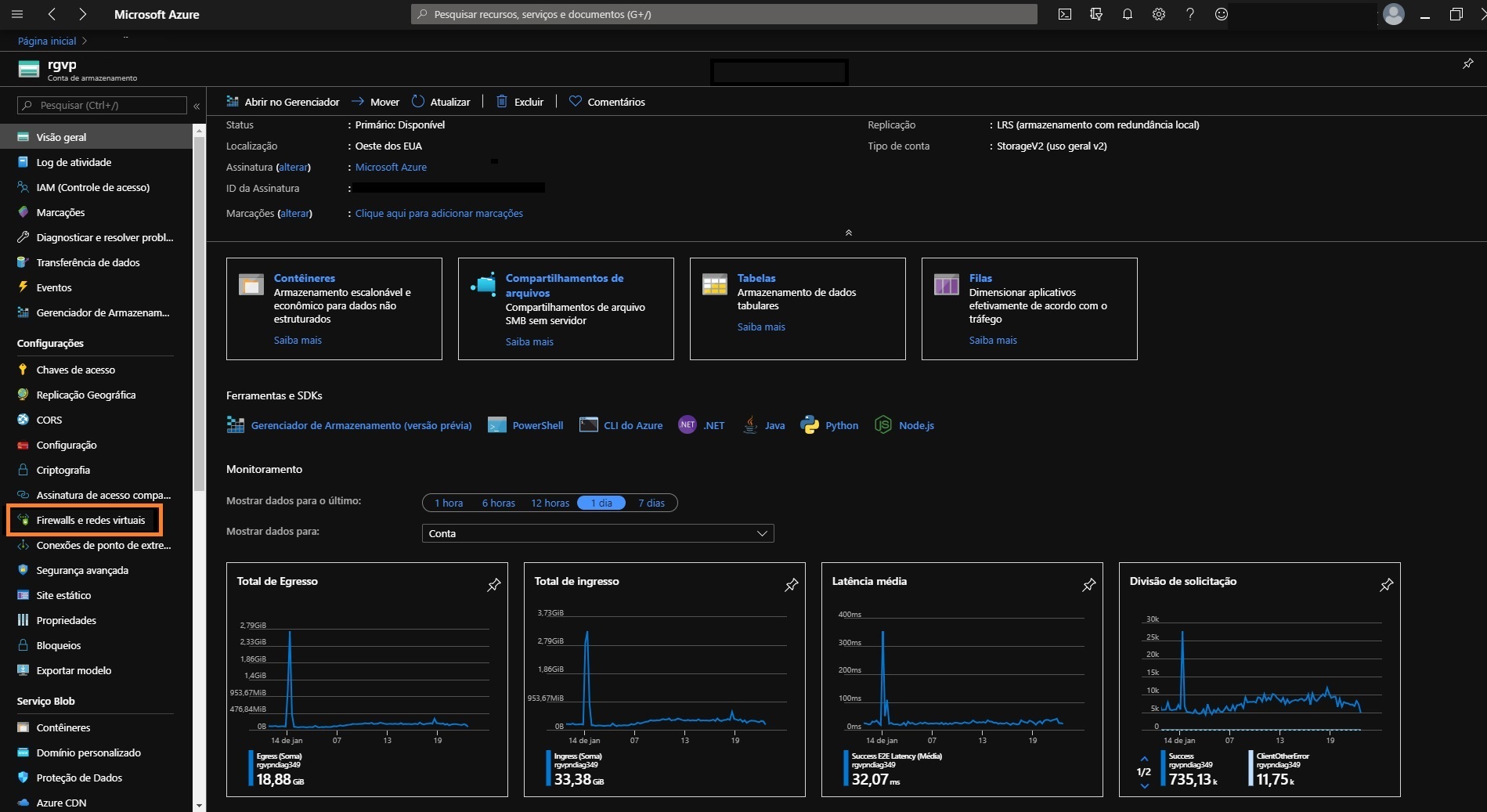Screen dimensions: 1487x812
Task: Click the Compartilhamentos de arquivos tile icon
Action: tap(483, 283)
